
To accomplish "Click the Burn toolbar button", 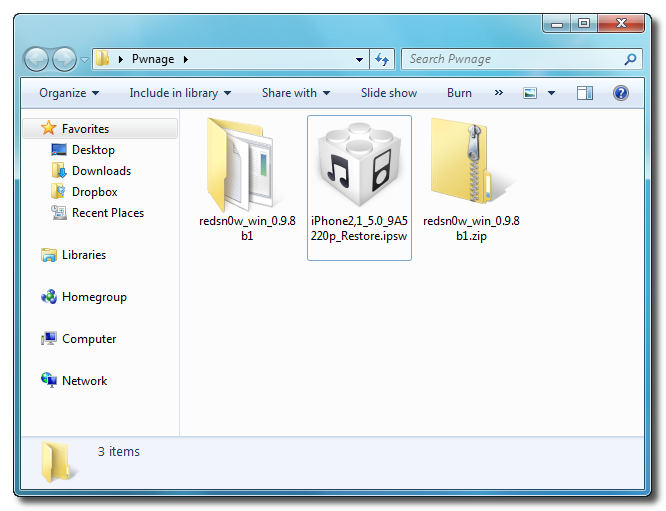I will pos(459,93).
